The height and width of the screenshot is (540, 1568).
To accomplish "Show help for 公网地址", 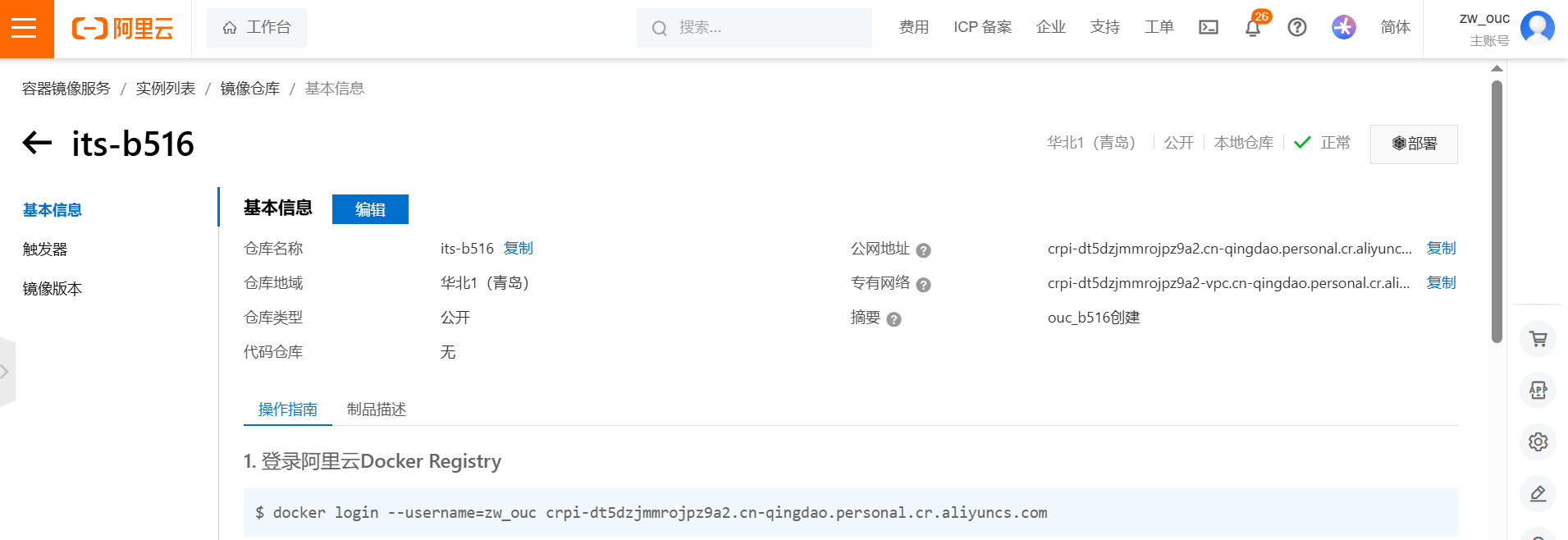I will pyautogui.click(x=923, y=250).
